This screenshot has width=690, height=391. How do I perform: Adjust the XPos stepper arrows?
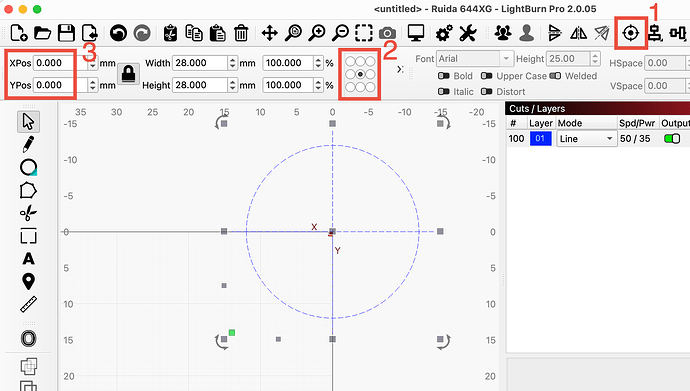coord(92,63)
